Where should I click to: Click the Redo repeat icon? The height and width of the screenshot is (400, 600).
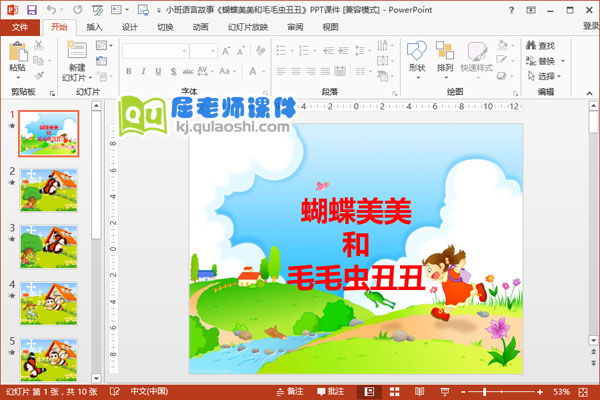click(x=77, y=10)
